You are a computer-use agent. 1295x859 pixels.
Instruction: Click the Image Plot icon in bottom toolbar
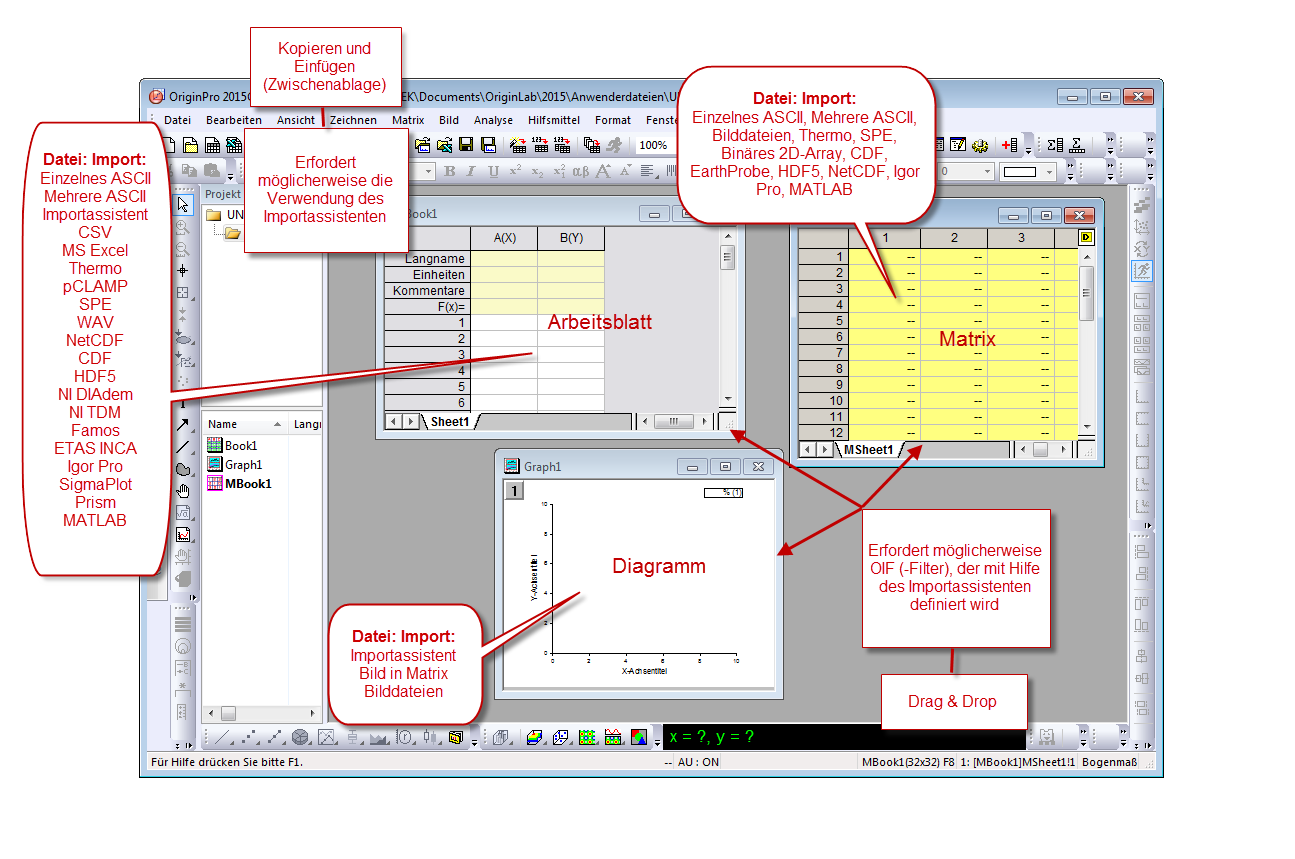pyautogui.click(x=638, y=737)
